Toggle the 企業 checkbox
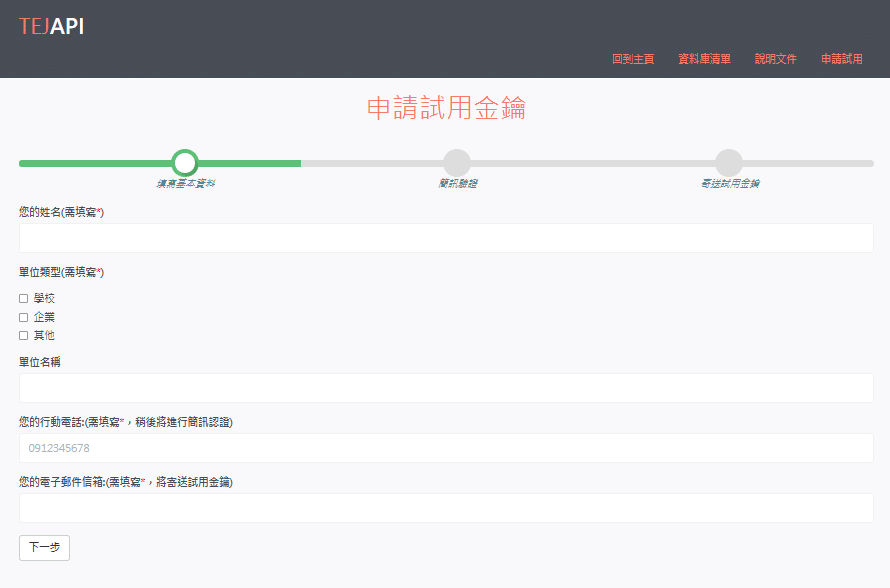The height and width of the screenshot is (588, 890). (x=24, y=317)
